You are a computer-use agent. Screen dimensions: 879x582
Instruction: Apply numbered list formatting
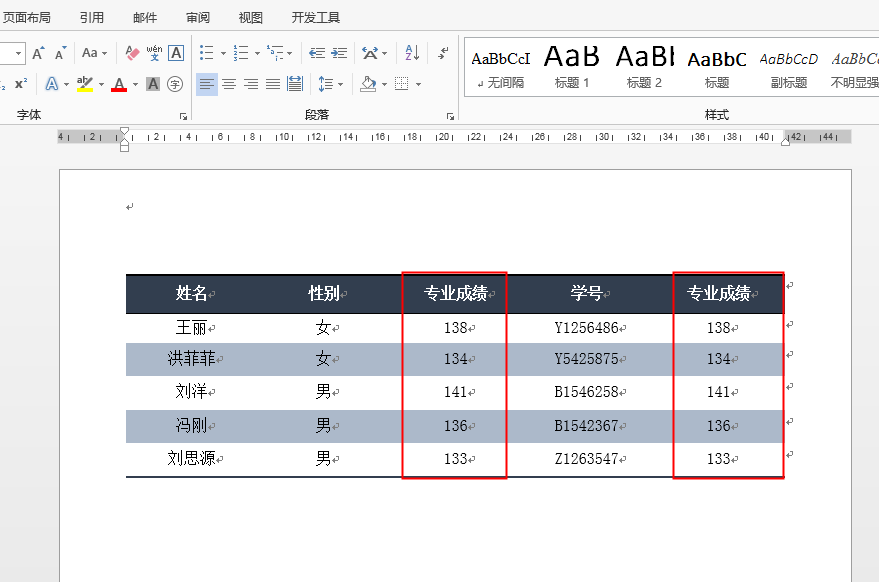pos(240,53)
